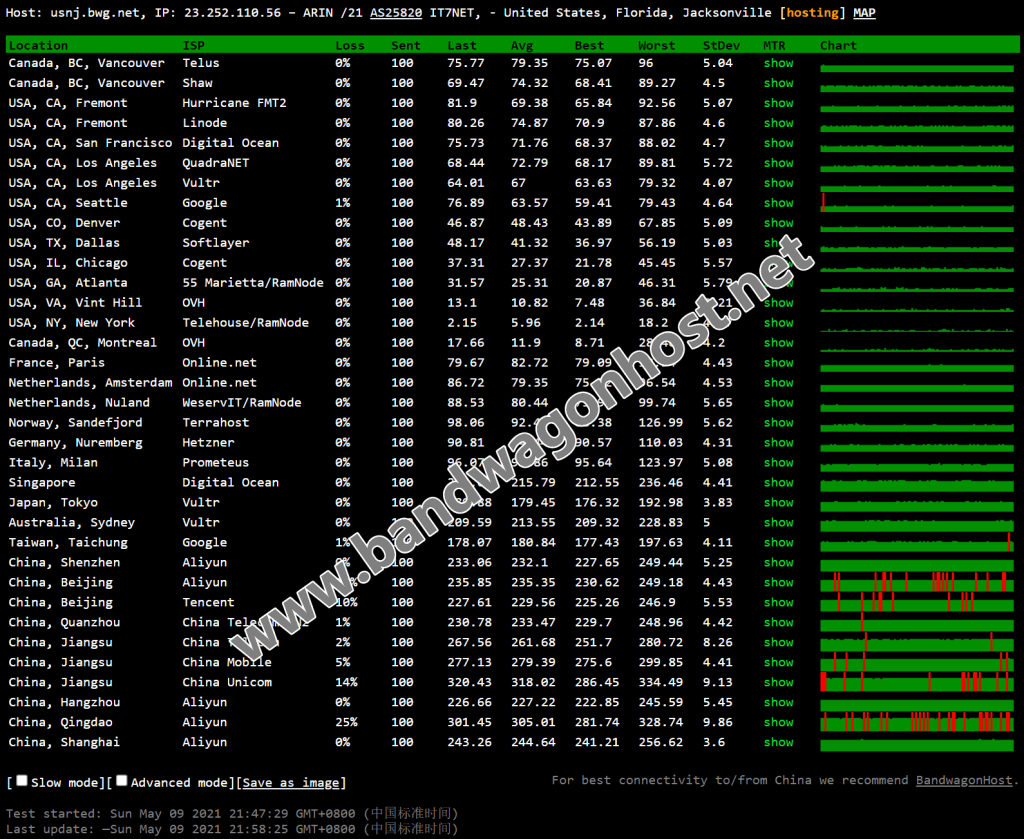Show MTR for Sandefjord Terrahost row
1024x839 pixels.
778,423
